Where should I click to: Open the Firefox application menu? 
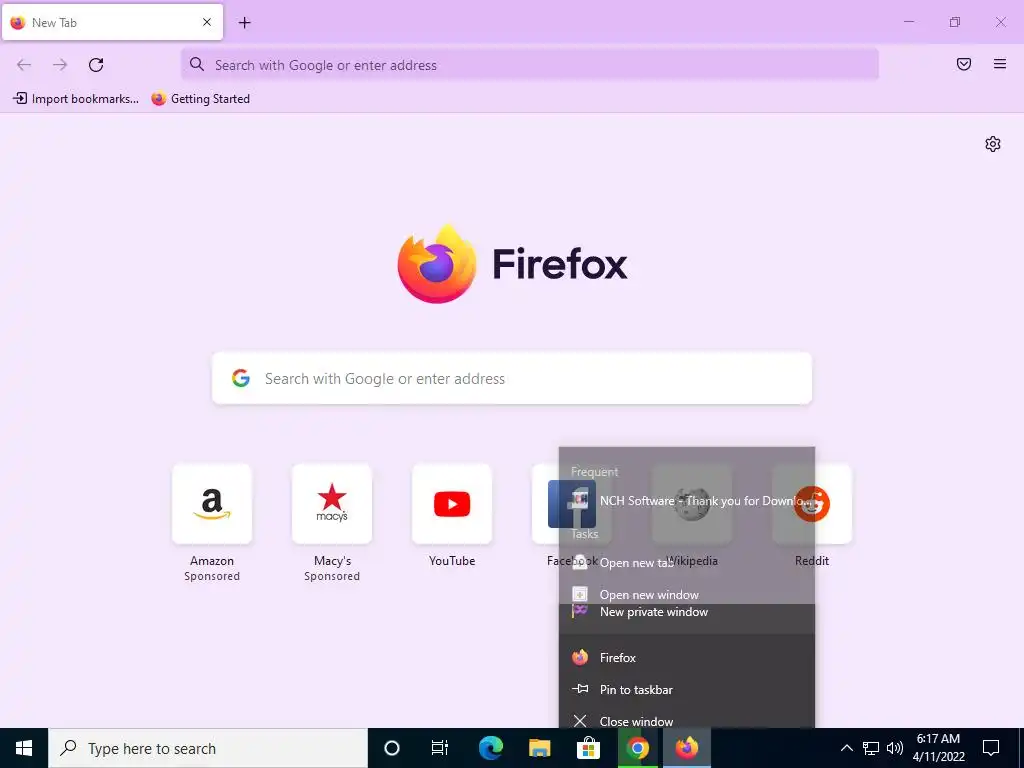(x=1000, y=64)
